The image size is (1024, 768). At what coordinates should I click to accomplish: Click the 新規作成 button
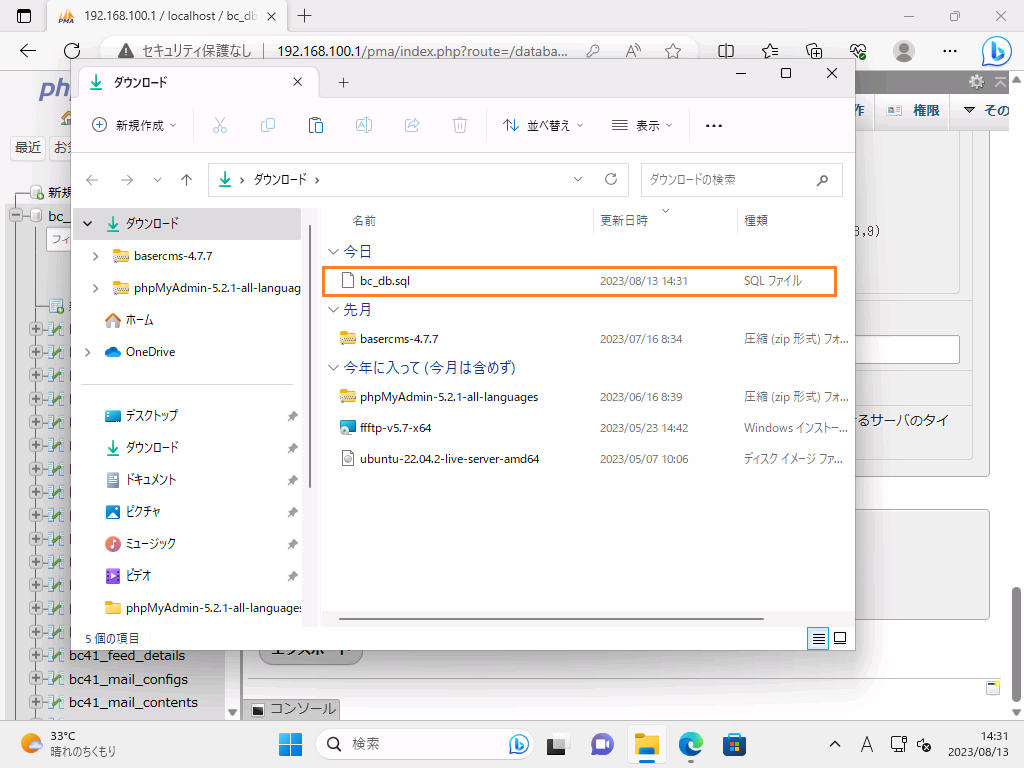click(134, 125)
